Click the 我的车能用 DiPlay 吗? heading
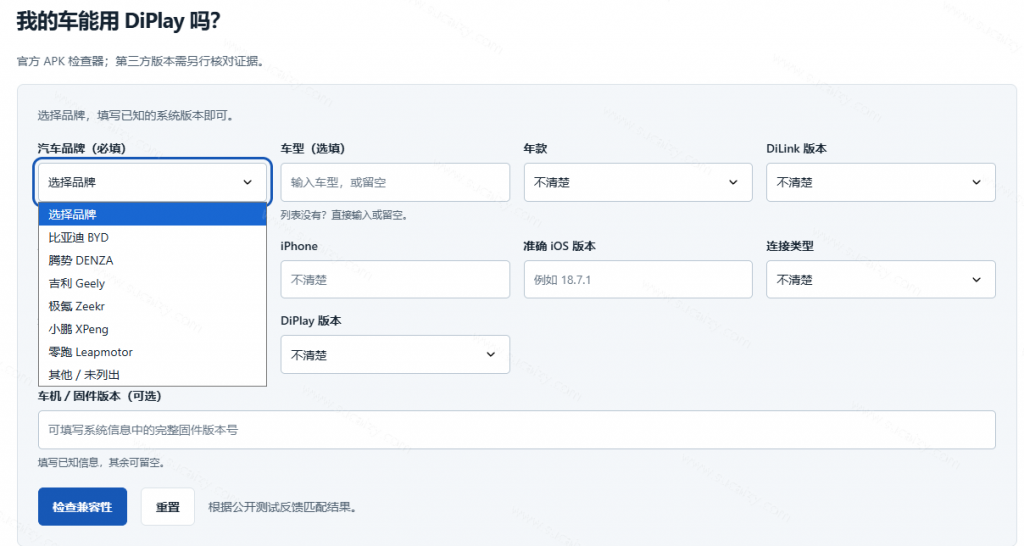 click(118, 21)
